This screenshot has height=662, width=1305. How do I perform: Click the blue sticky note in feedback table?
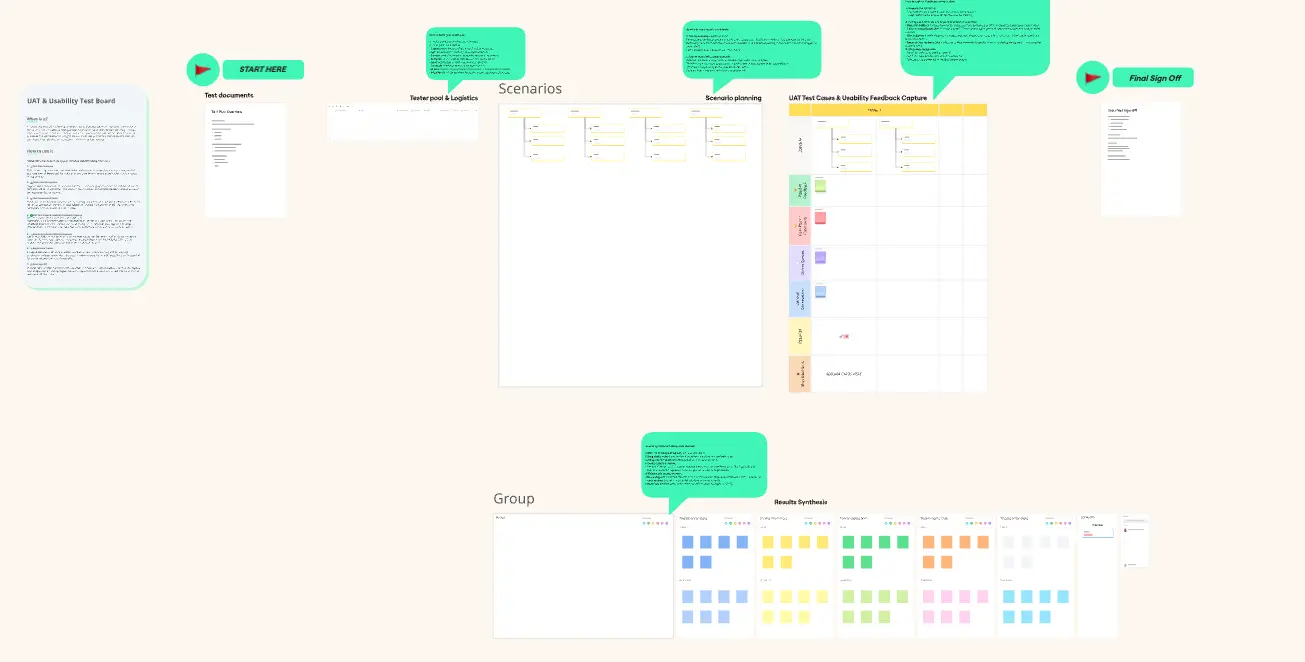click(x=821, y=292)
